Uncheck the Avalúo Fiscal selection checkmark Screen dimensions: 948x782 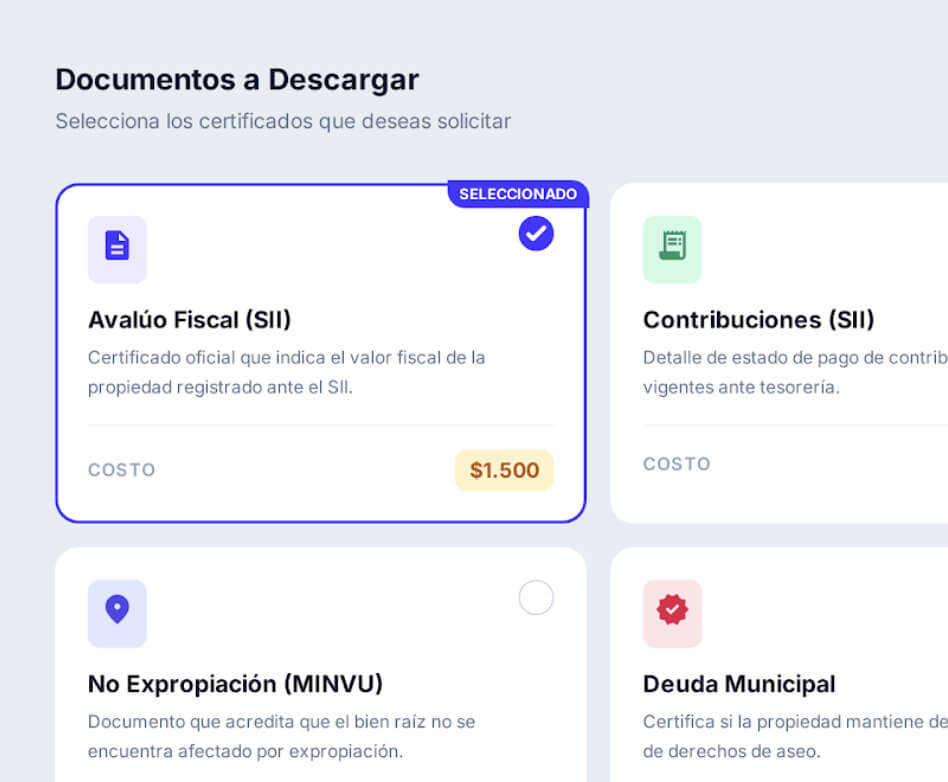536,234
